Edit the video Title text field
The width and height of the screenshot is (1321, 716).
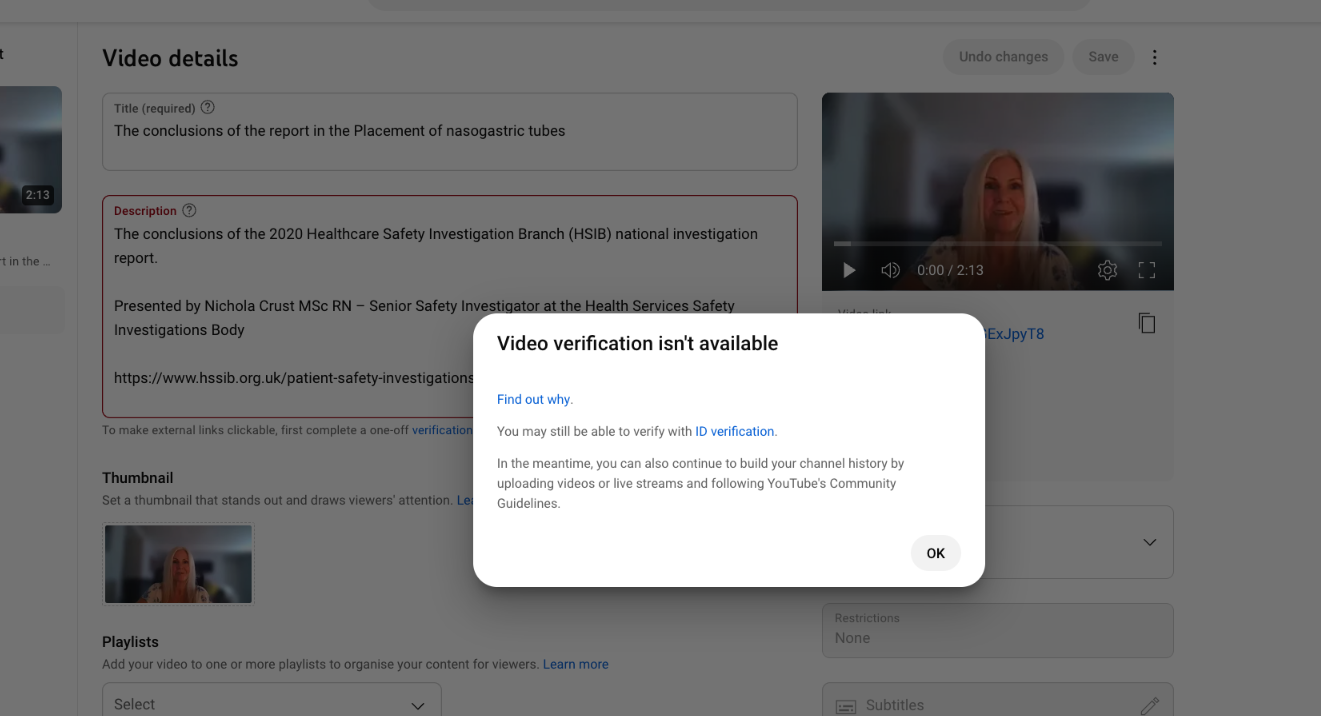tap(449, 131)
